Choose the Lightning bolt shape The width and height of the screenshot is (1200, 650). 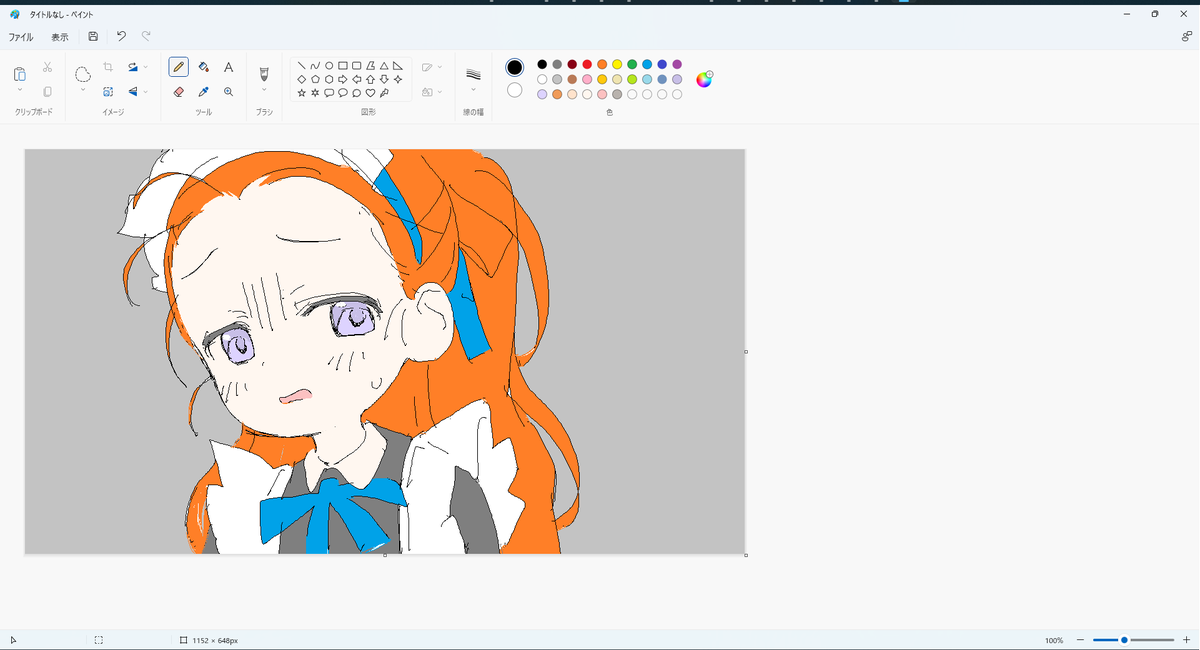pyautogui.click(x=384, y=93)
